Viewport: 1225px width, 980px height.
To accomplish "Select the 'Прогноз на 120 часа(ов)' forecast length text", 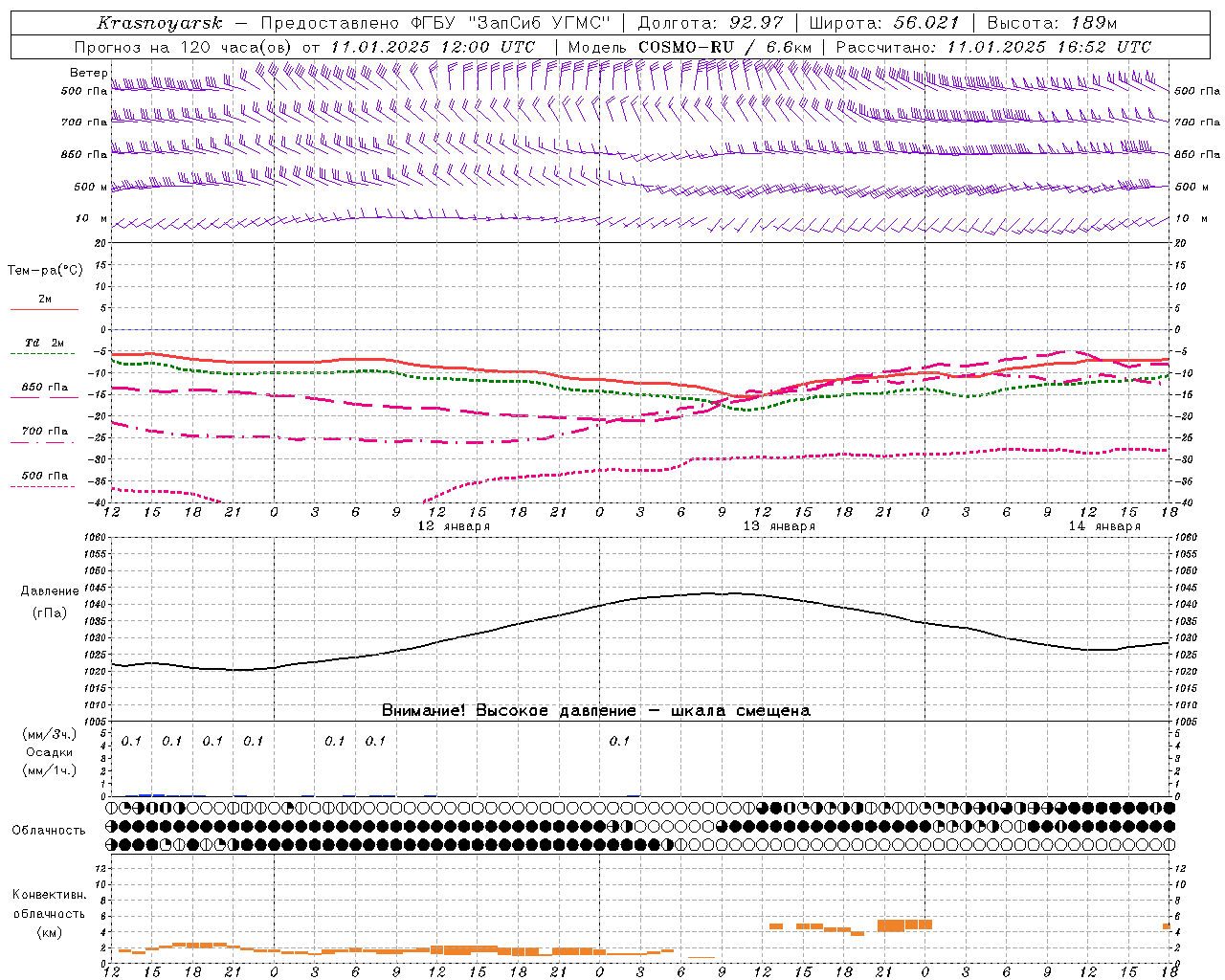I will click(184, 47).
